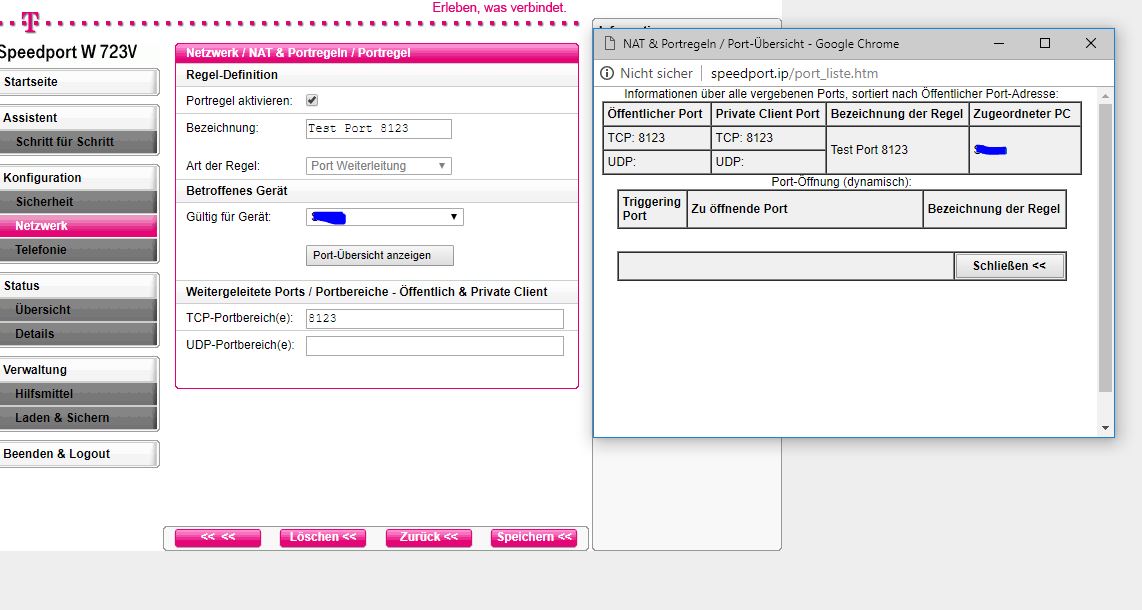
Task: Click the Speichern button
Action: pyautogui.click(x=534, y=537)
